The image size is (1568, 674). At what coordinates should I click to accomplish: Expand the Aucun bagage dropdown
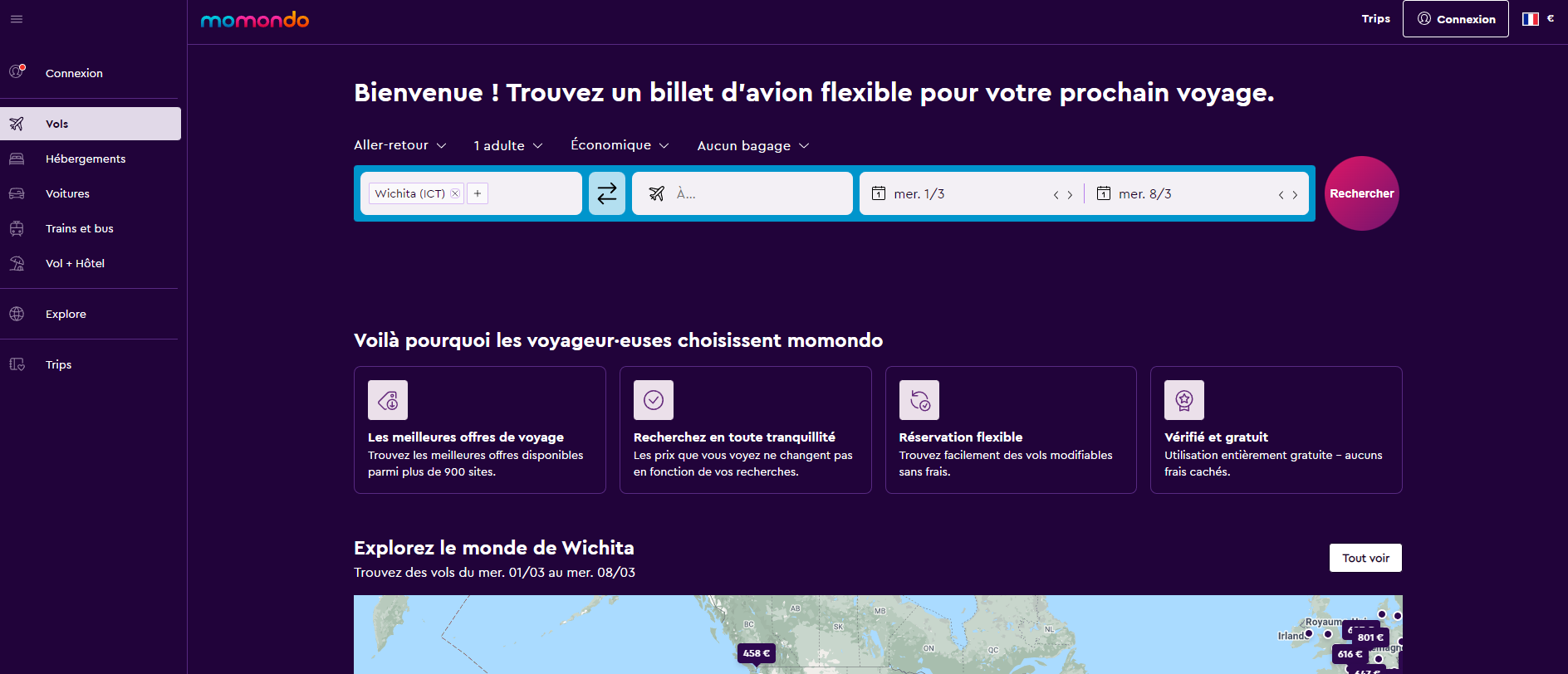(x=753, y=145)
